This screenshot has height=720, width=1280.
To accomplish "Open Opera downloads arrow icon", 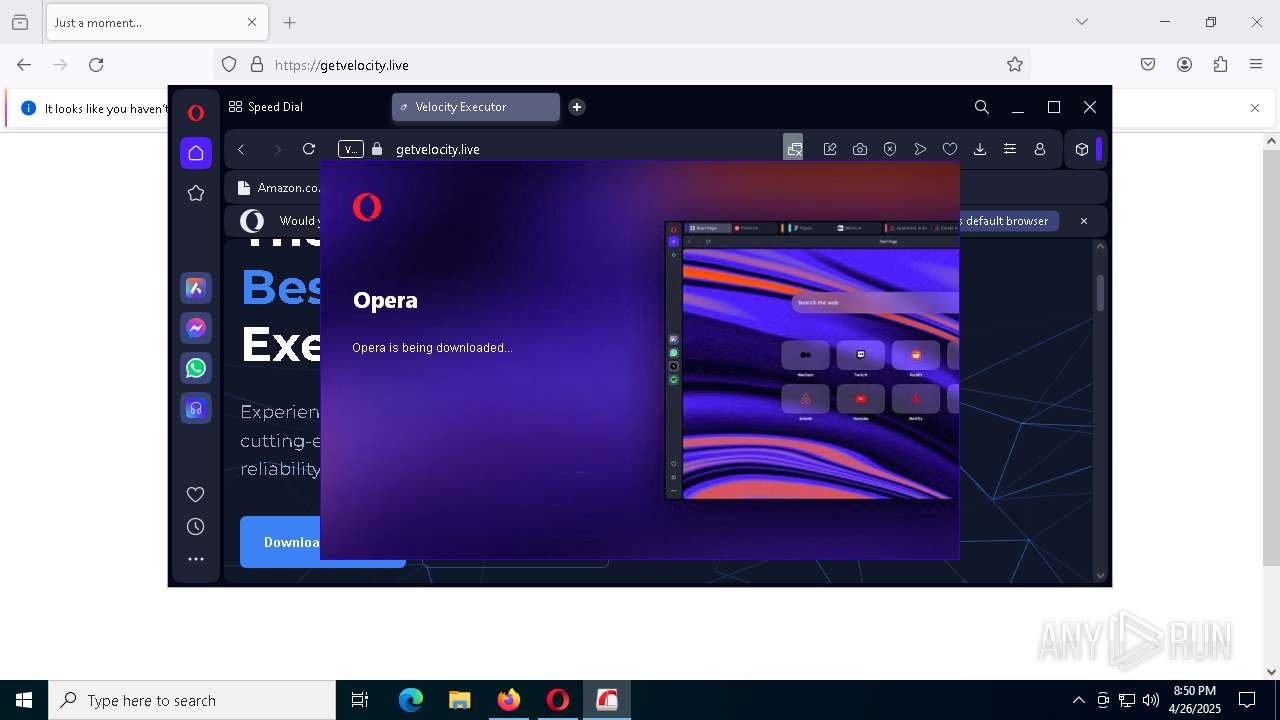I will click(x=980, y=149).
